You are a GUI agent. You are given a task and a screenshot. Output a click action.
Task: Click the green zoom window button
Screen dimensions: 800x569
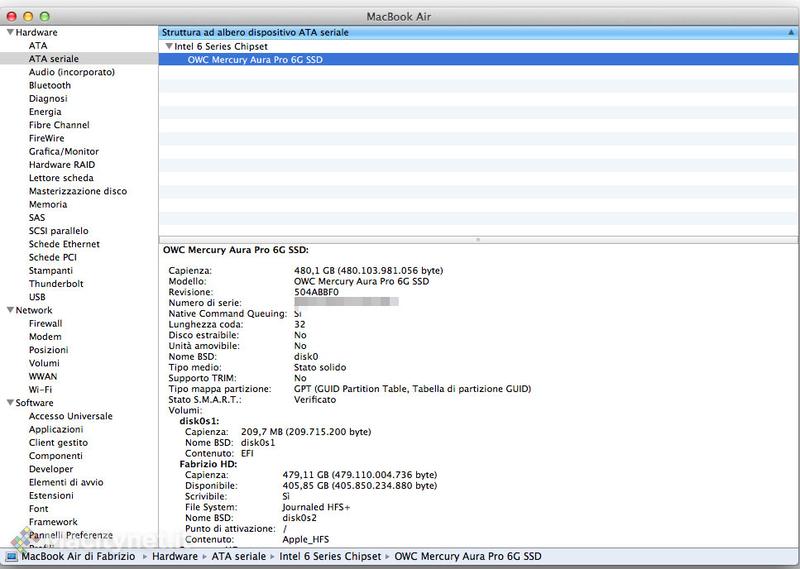pyautogui.click(x=45, y=17)
